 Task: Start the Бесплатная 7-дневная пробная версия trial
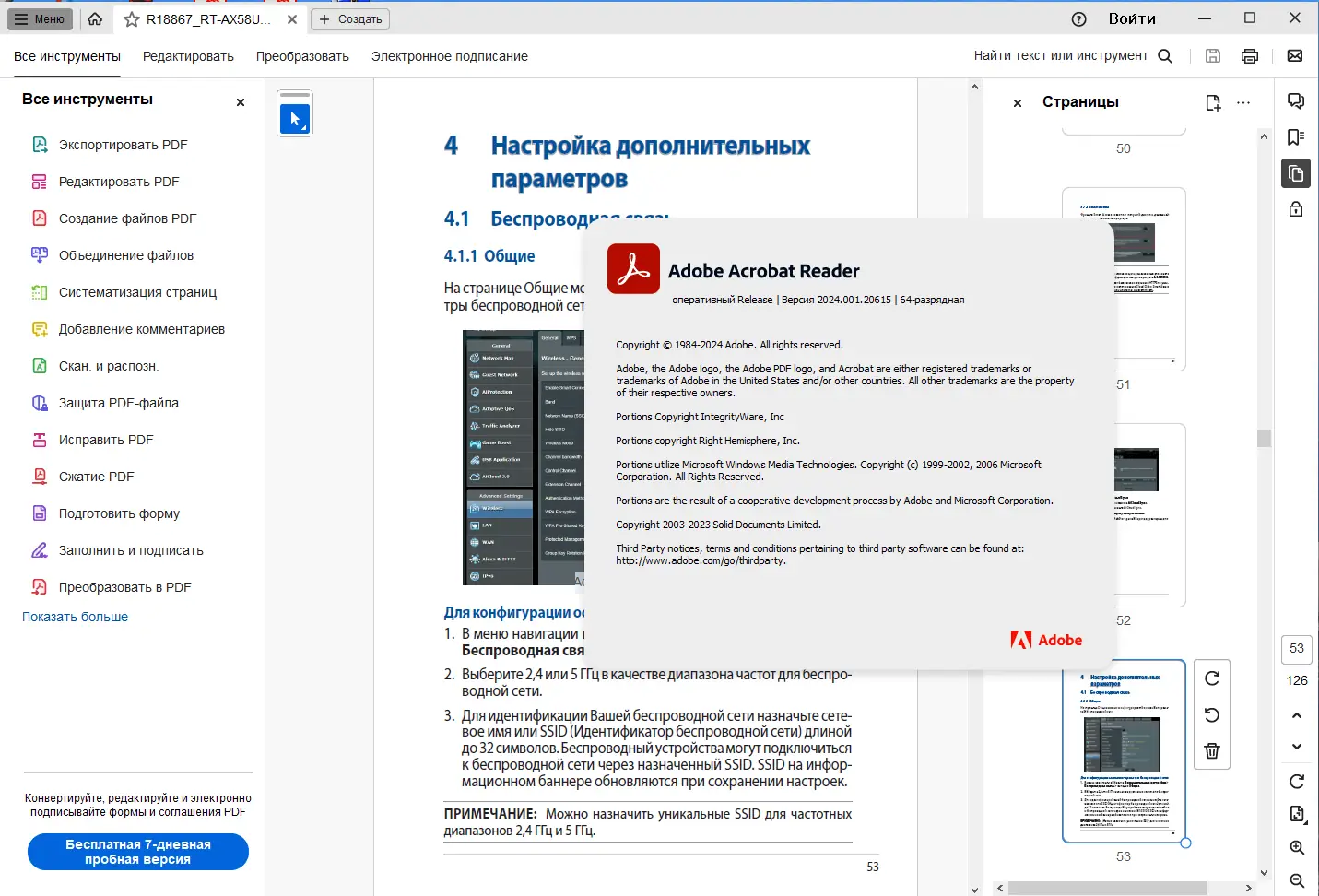(x=138, y=852)
